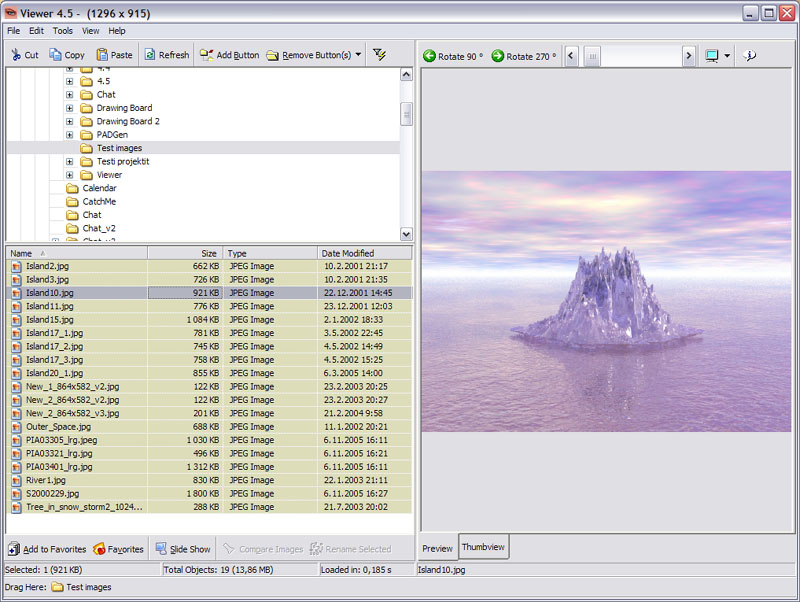Switch to the Preview tab
Screen dimensions: 800x602
[x=437, y=548]
